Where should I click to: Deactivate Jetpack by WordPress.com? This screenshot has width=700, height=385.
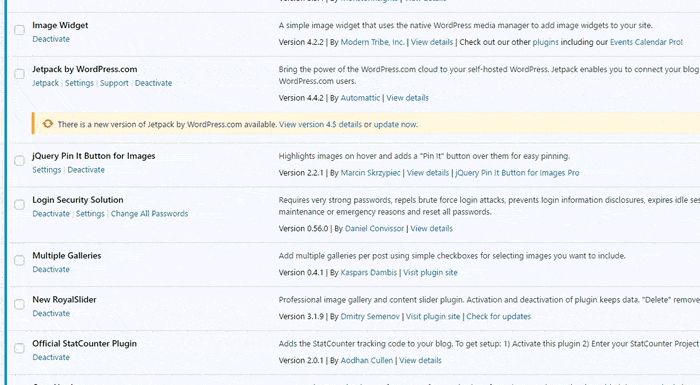tap(153, 83)
